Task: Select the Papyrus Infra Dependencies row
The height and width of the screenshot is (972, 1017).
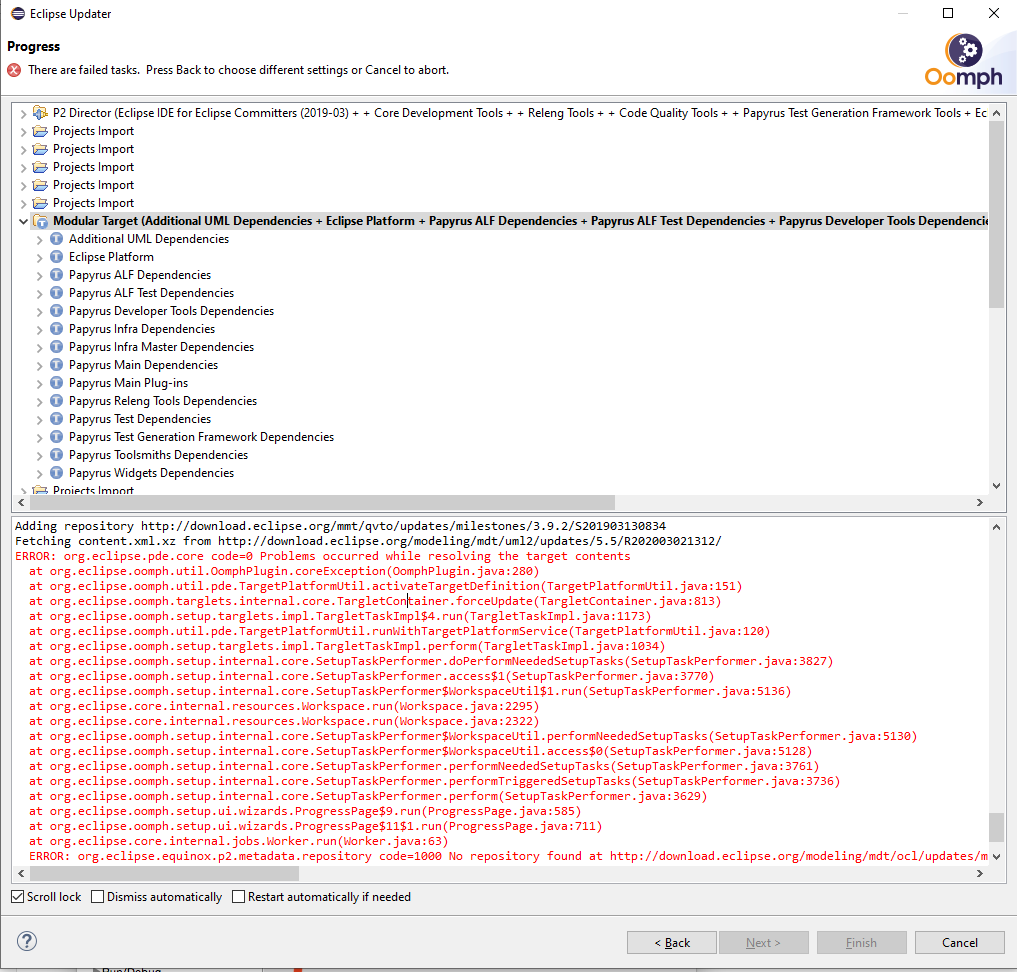Action: (x=142, y=329)
